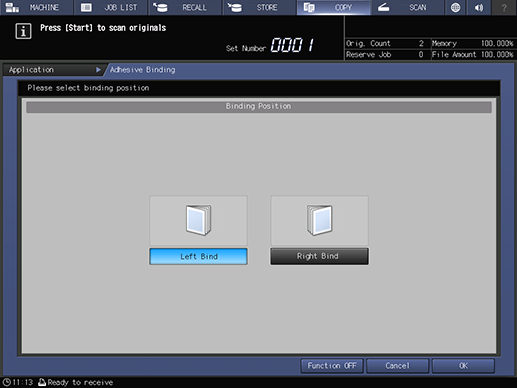Click the globe language icon
Viewport: 517px width, 388px height.
pyautogui.click(x=455, y=7)
